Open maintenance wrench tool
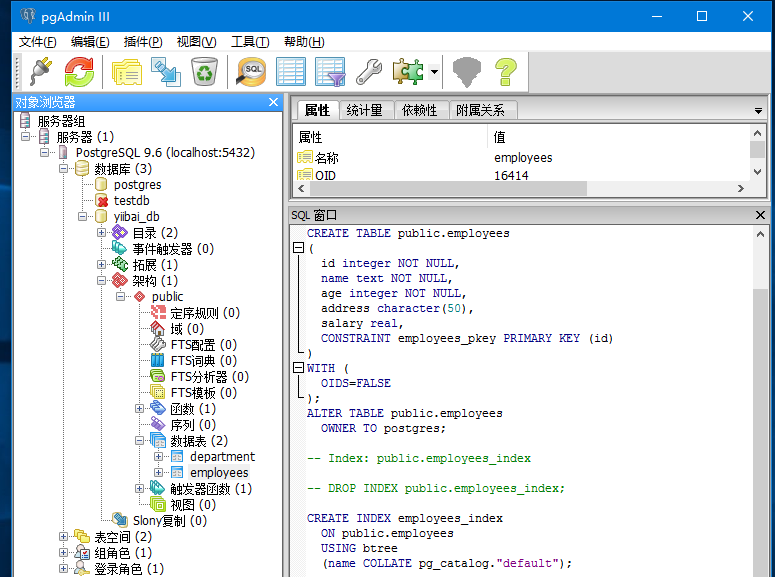 [369, 72]
